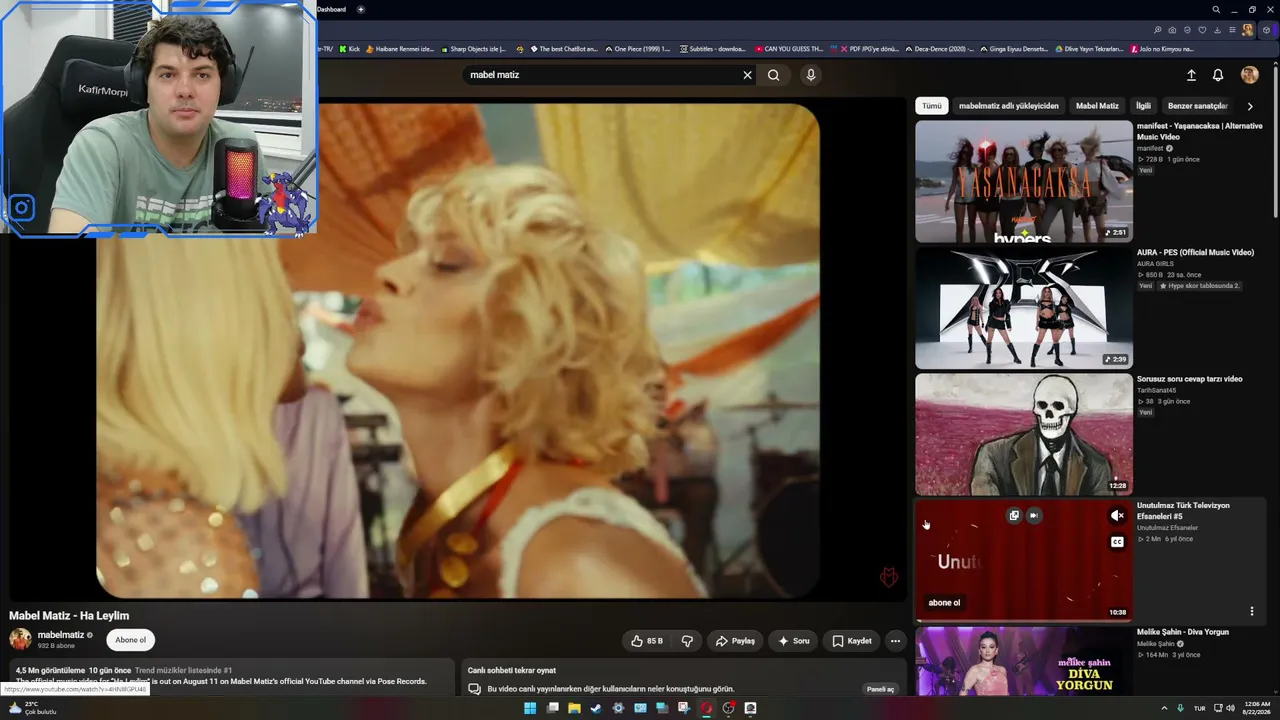
Task: Select the 'Benzer sanatçılar' filter chip
Action: [1197, 106]
